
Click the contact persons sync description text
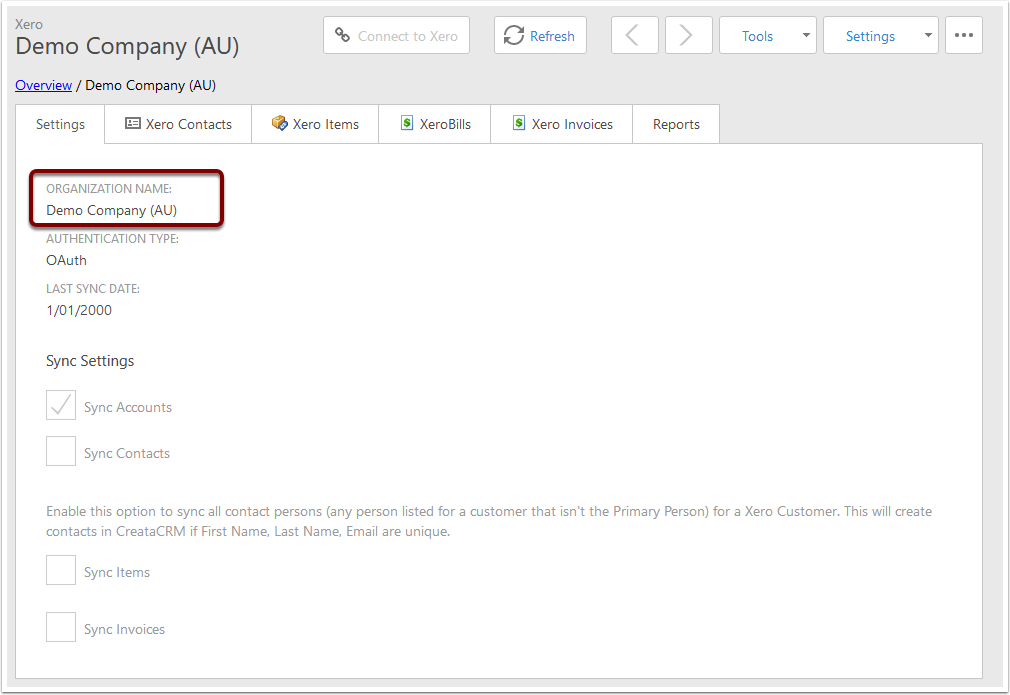pos(489,521)
